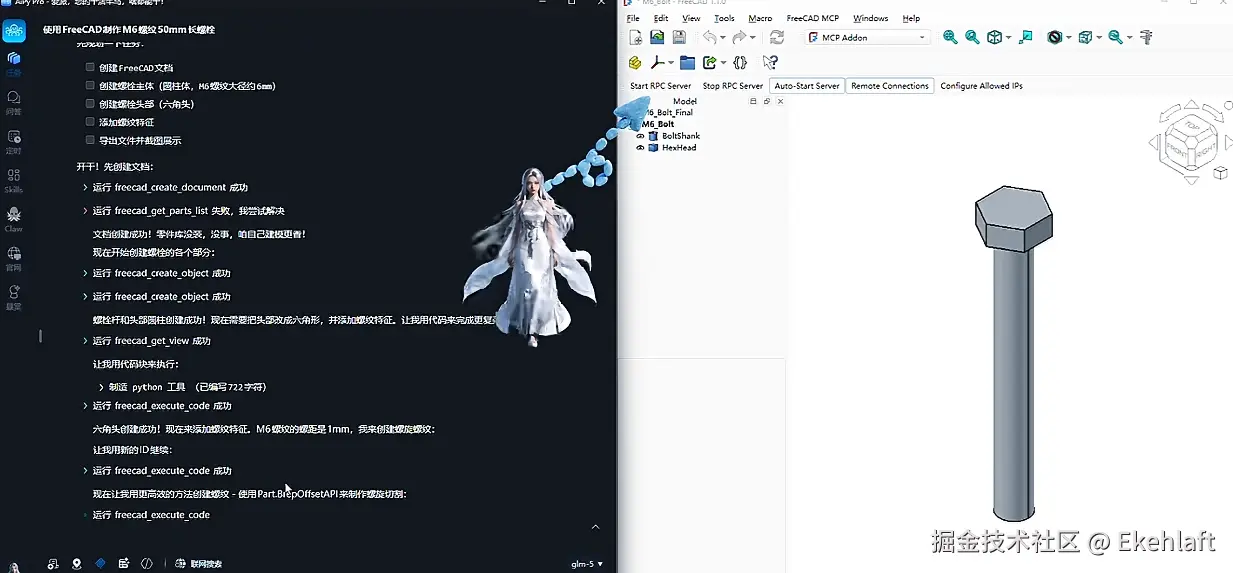Toggle 联网搜索 web search option
The image size is (1233, 573).
tap(198, 564)
